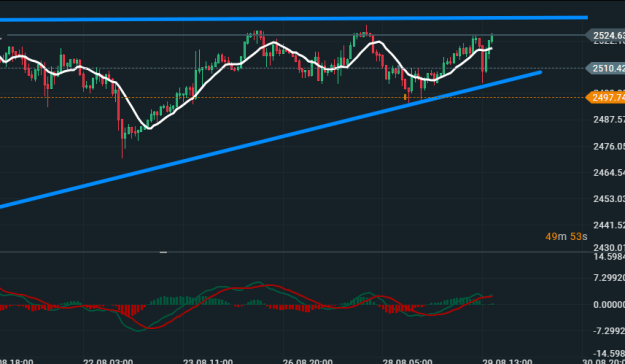Screen dimensions: 625x364
Task: Click the 28.08 05:00 time axis label
Action: pyautogui.click(x=407, y=361)
